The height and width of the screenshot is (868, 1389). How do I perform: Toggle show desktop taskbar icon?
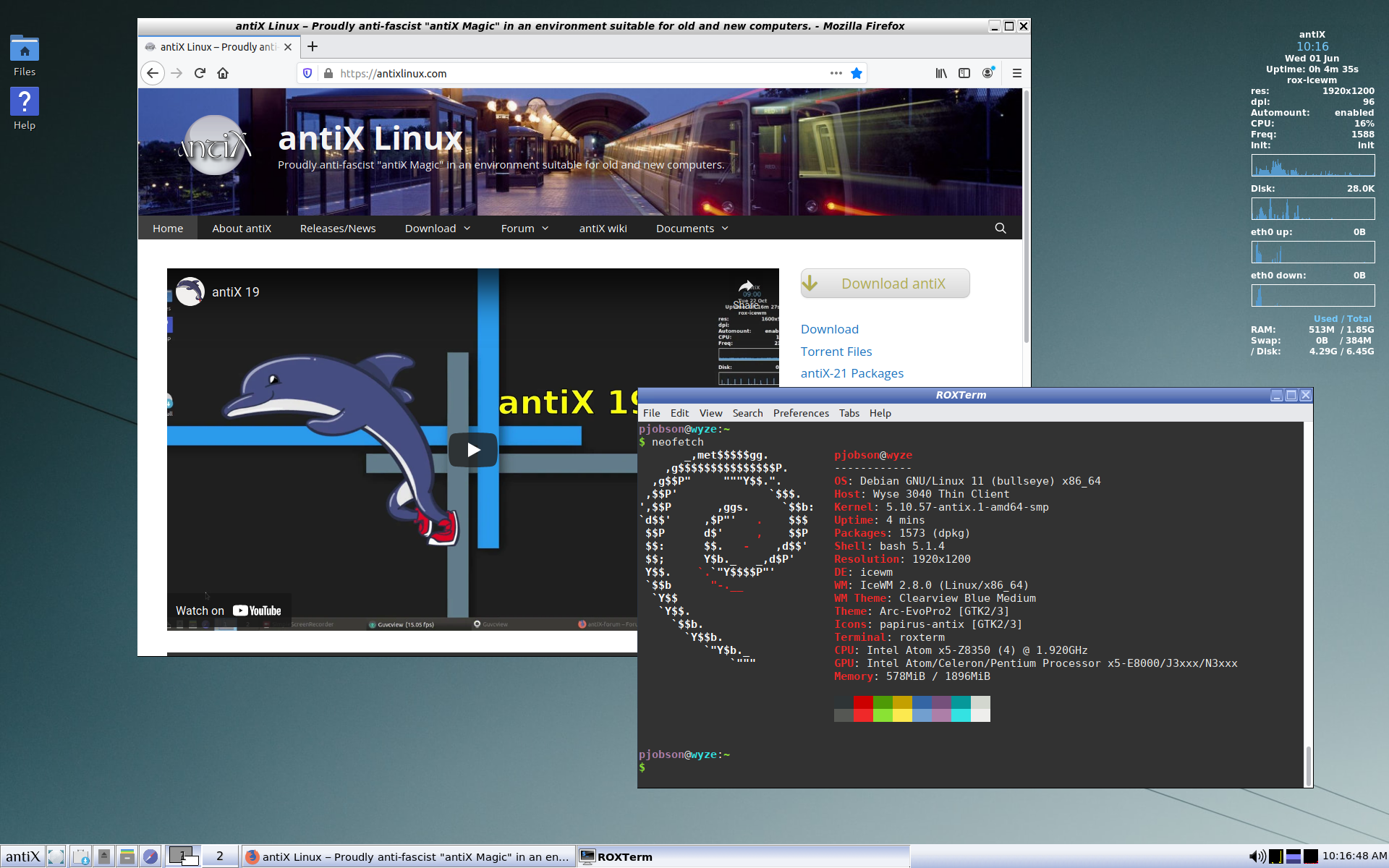tap(56, 856)
